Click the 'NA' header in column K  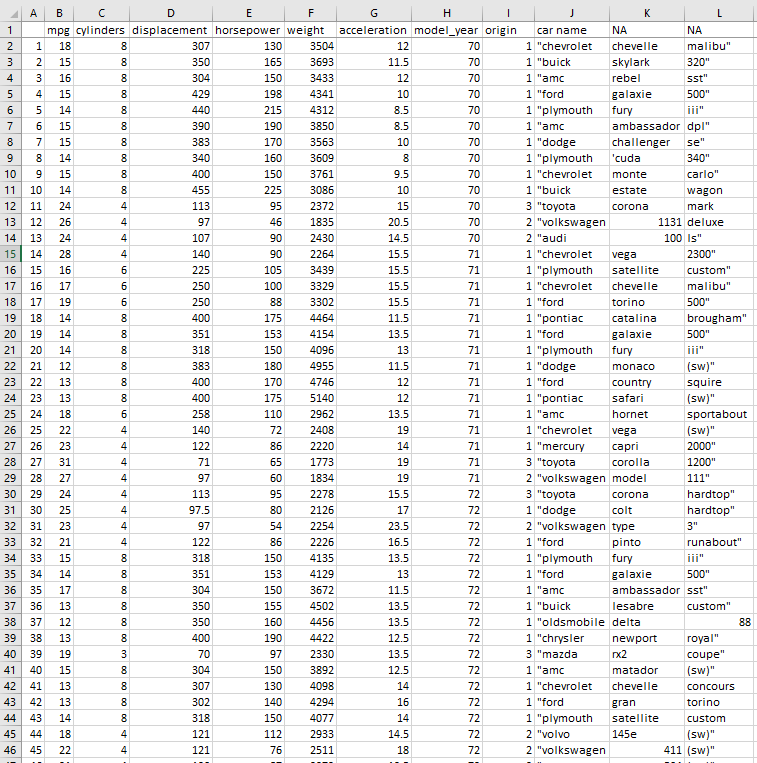point(647,30)
